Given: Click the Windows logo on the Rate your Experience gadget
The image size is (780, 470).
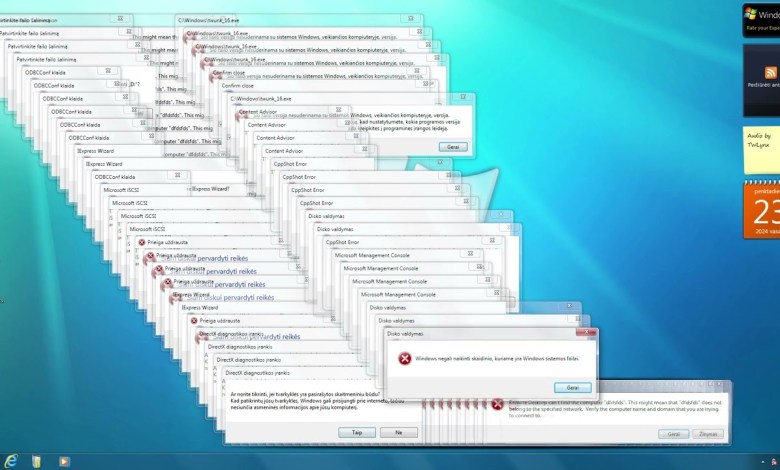Looking at the screenshot, I should click(751, 14).
